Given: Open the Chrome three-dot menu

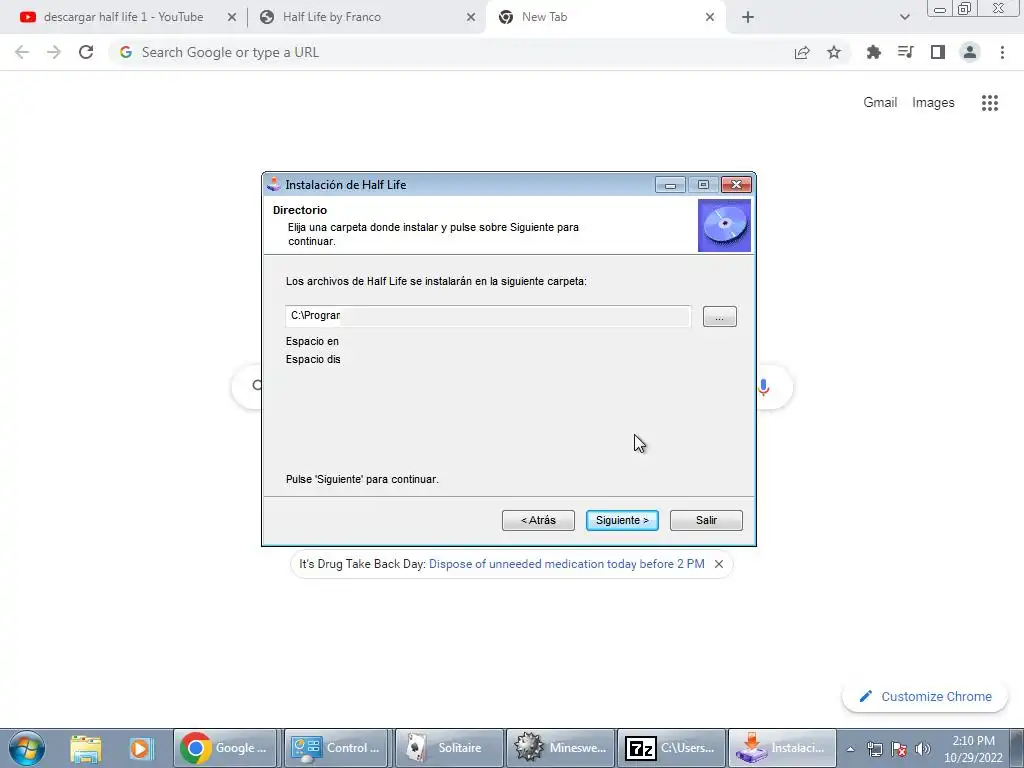Looking at the screenshot, I should (1002, 52).
